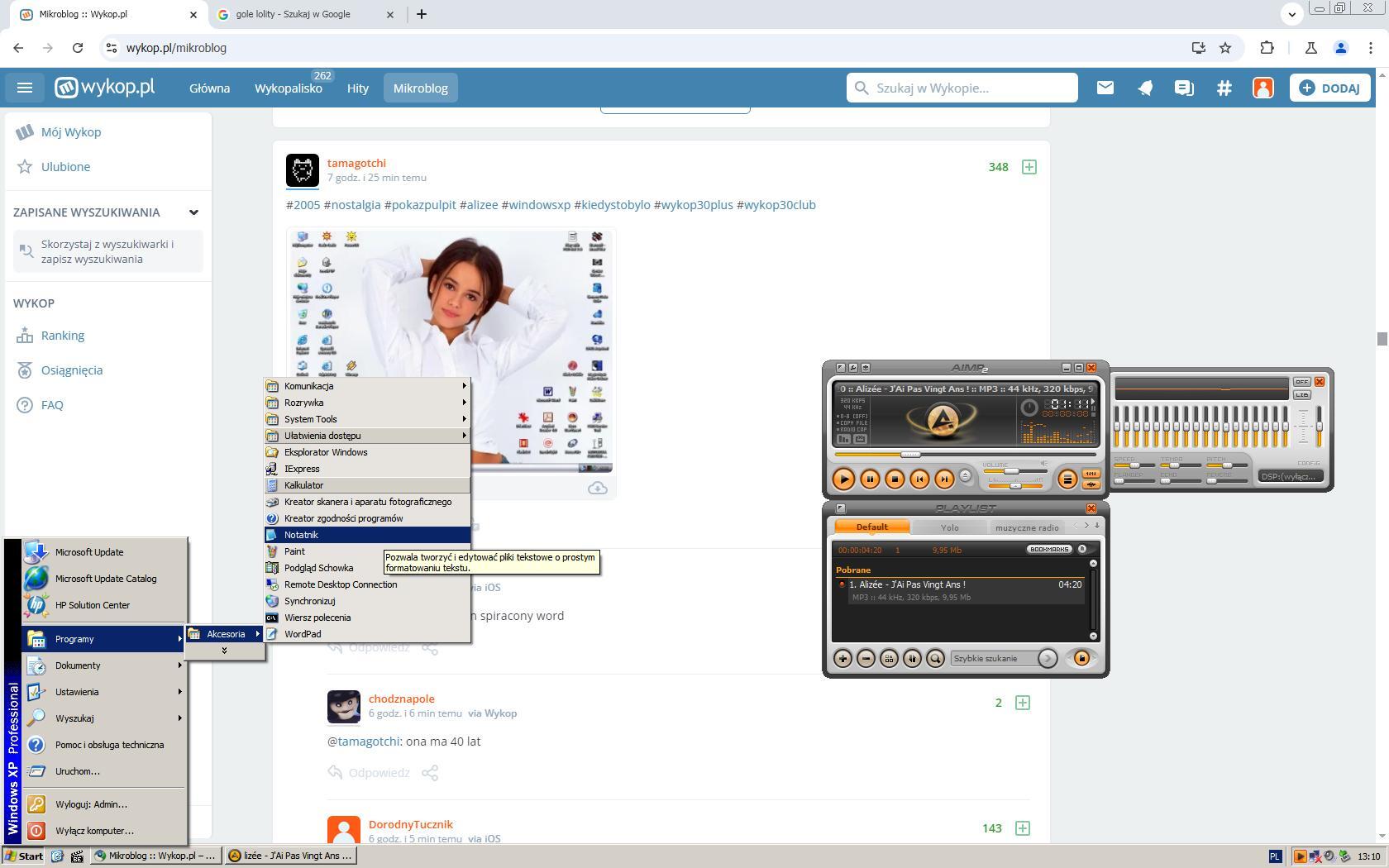Open the Wykop hamburger menu

click(x=24, y=88)
